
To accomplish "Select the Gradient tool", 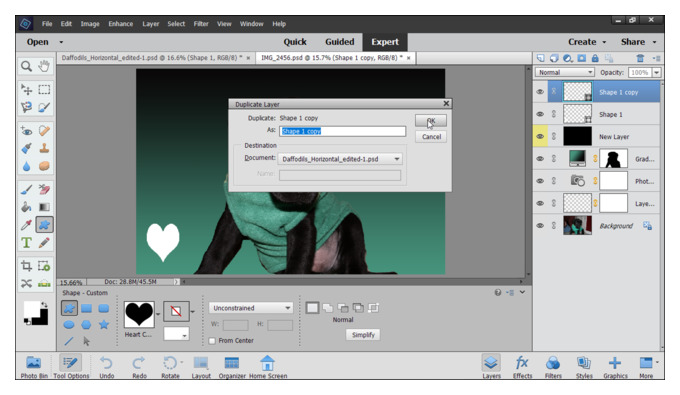I will click(x=44, y=207).
